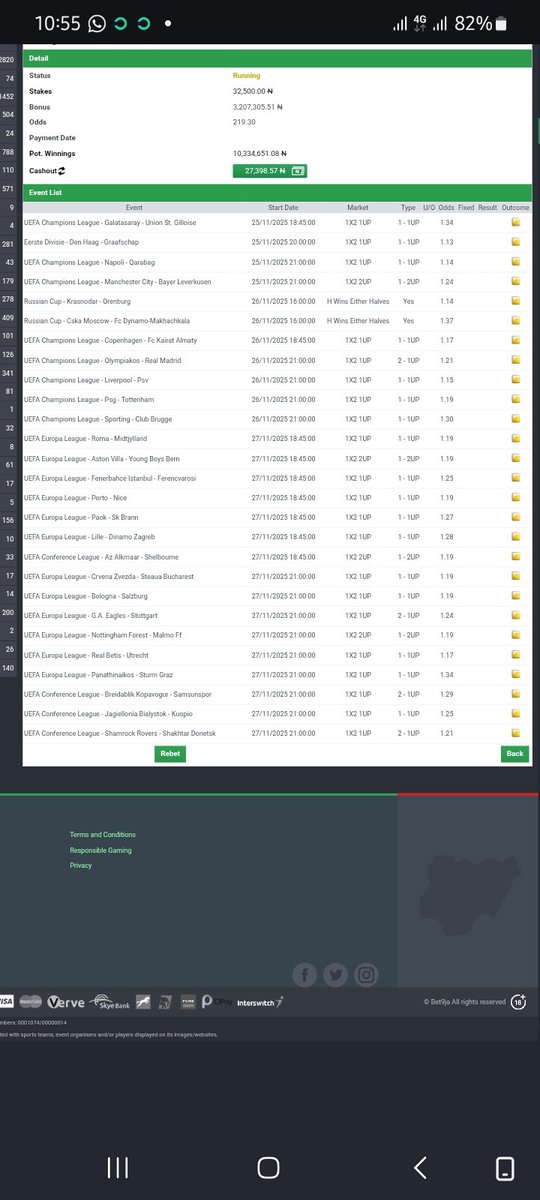Click the Detail section header
540x1200 pixels.
277,59
